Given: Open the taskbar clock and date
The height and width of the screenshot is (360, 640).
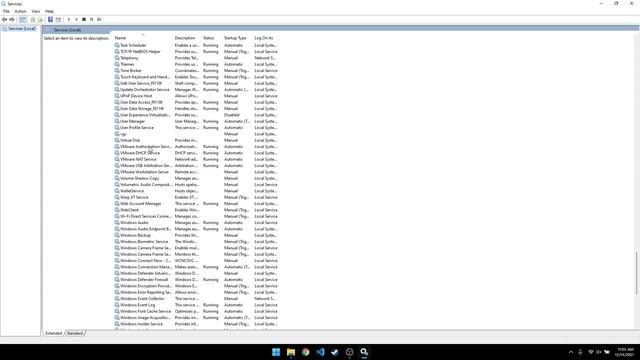Looking at the screenshot, I should coord(625,352).
